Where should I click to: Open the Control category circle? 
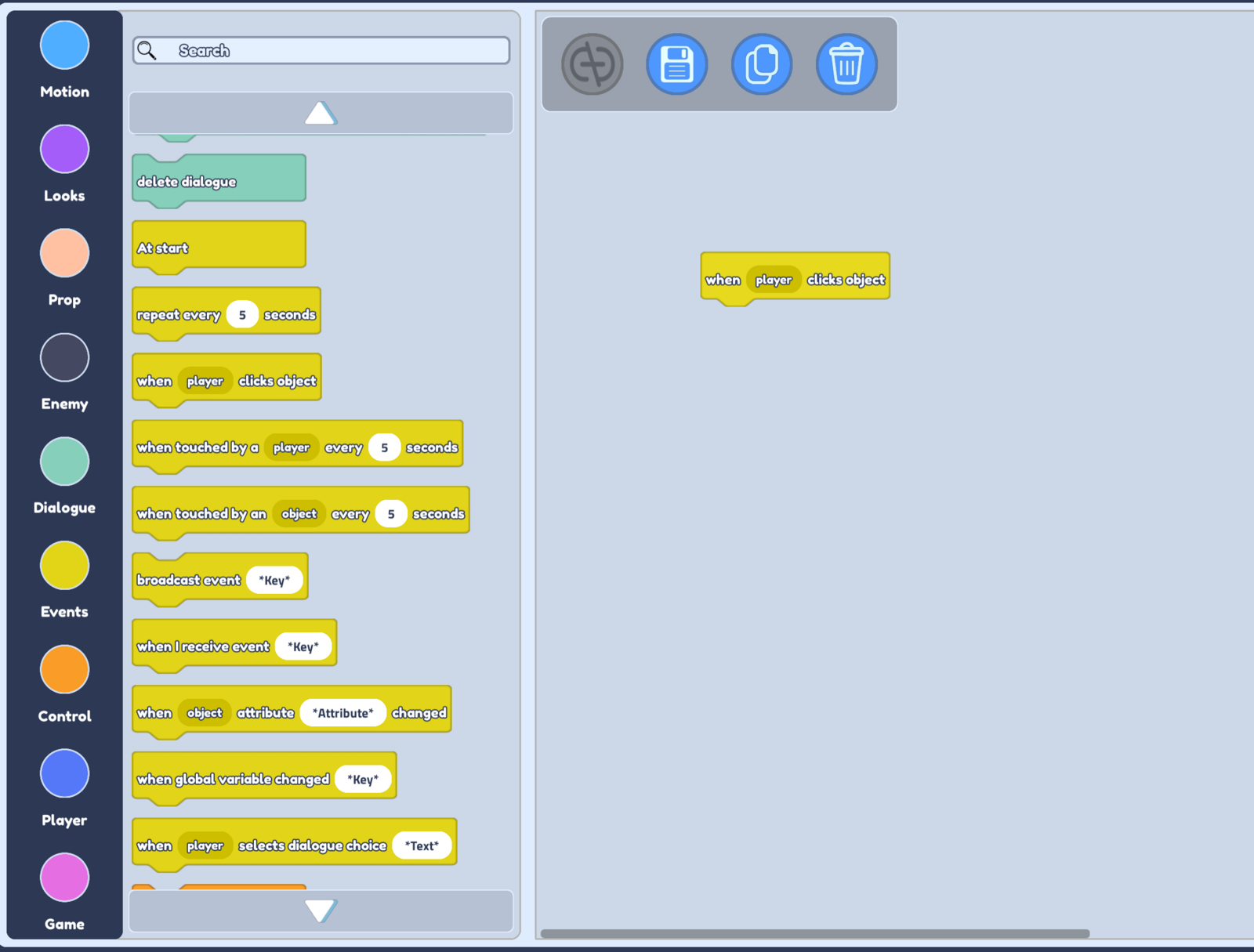tap(64, 670)
